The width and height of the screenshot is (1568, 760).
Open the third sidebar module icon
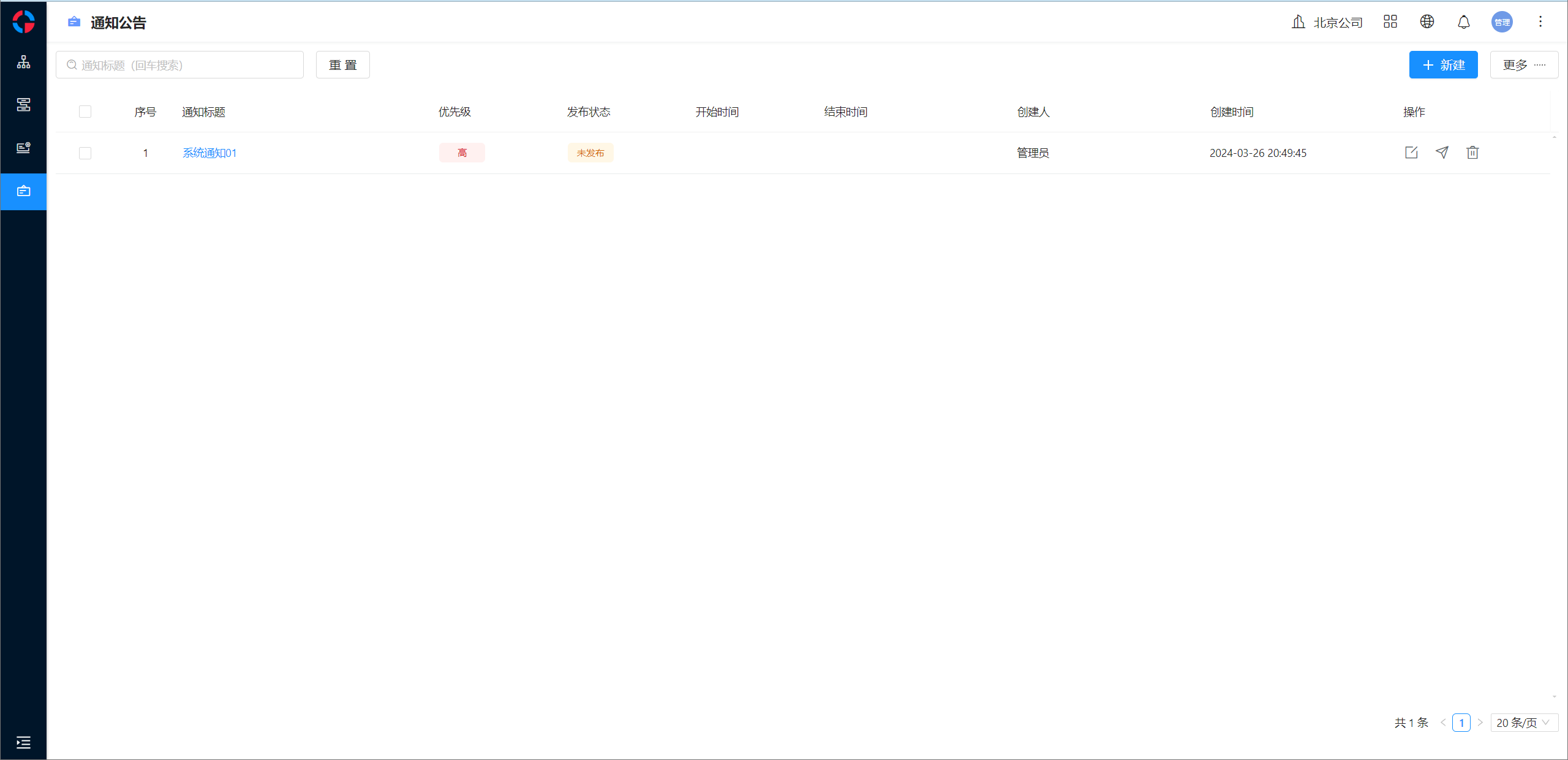point(23,148)
